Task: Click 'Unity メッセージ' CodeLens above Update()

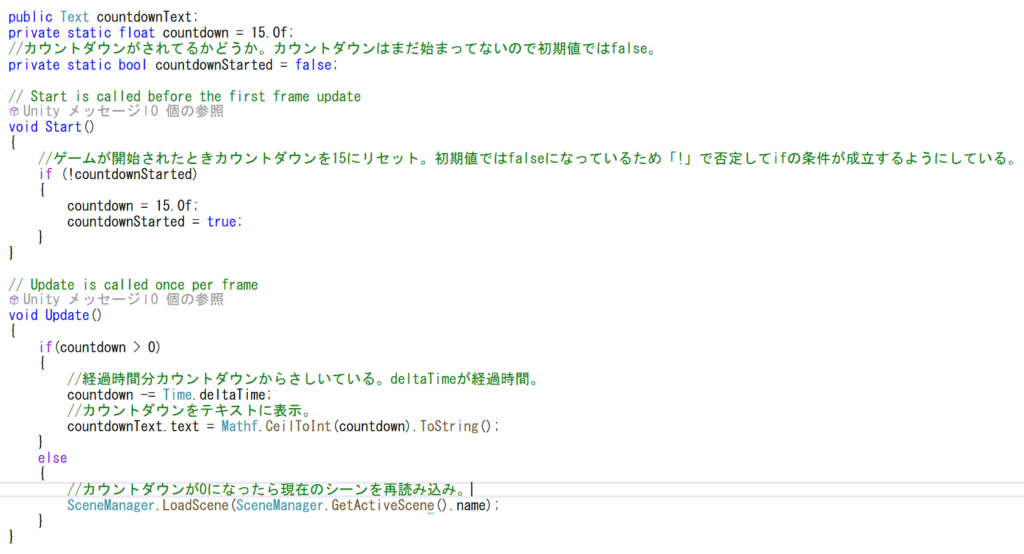Action: 81,299
